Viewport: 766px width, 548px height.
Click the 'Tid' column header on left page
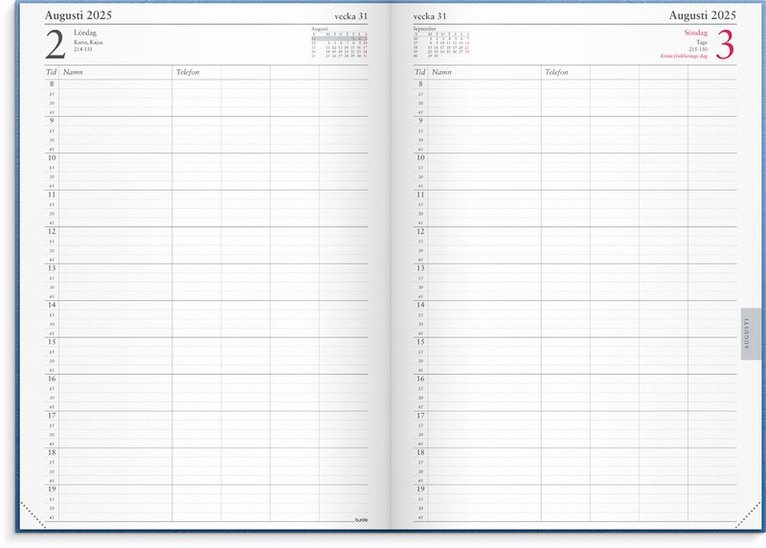coord(51,72)
